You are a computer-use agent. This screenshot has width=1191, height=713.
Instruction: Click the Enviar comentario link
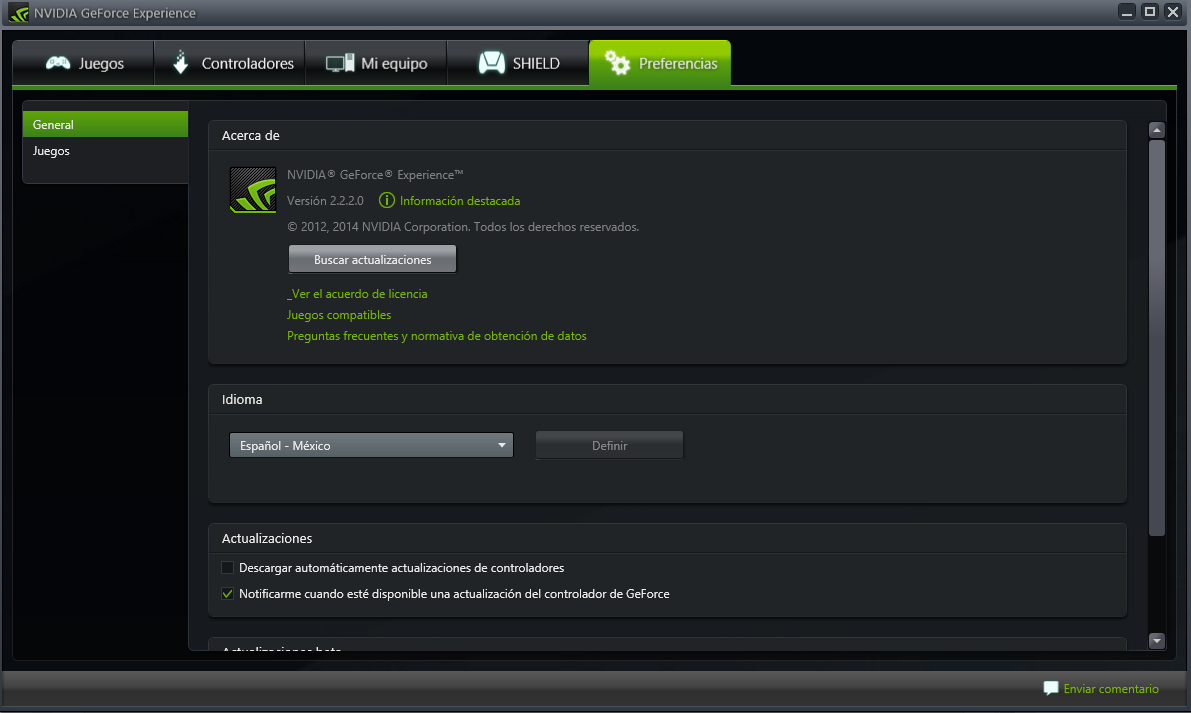coord(1110,689)
